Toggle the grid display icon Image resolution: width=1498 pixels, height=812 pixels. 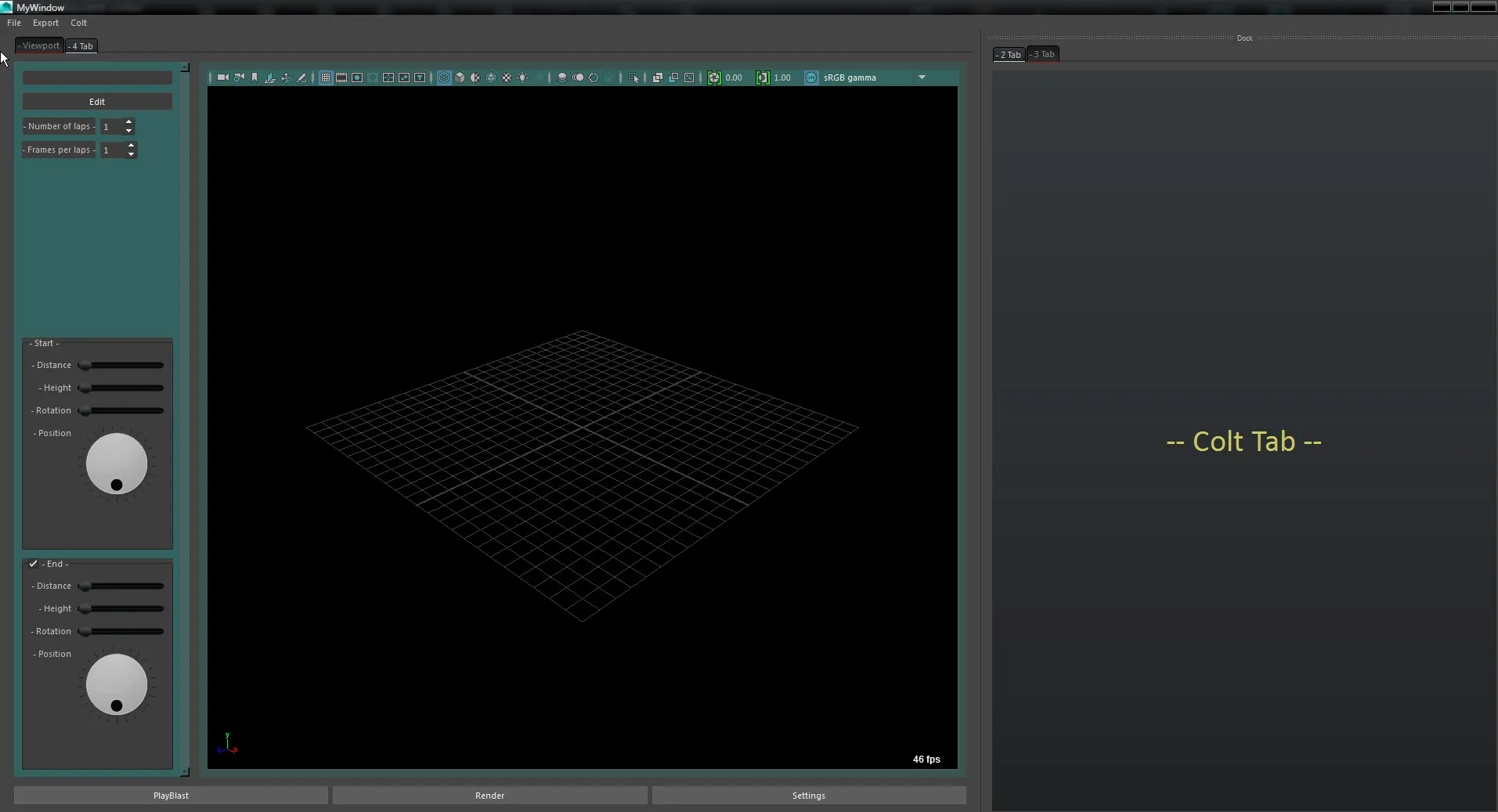click(326, 78)
